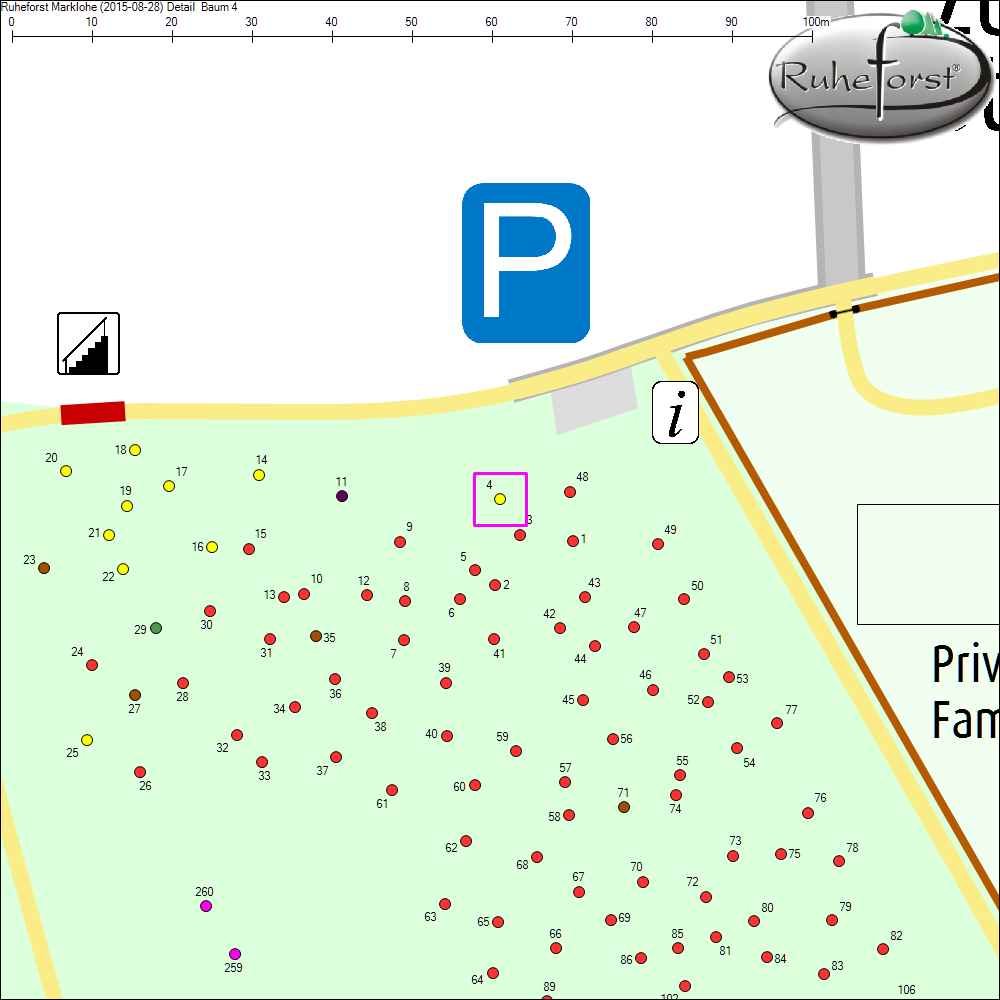The width and height of the screenshot is (1000, 1000).
Task: Select yellow tree marker 21
Action: pyautogui.click(x=109, y=535)
